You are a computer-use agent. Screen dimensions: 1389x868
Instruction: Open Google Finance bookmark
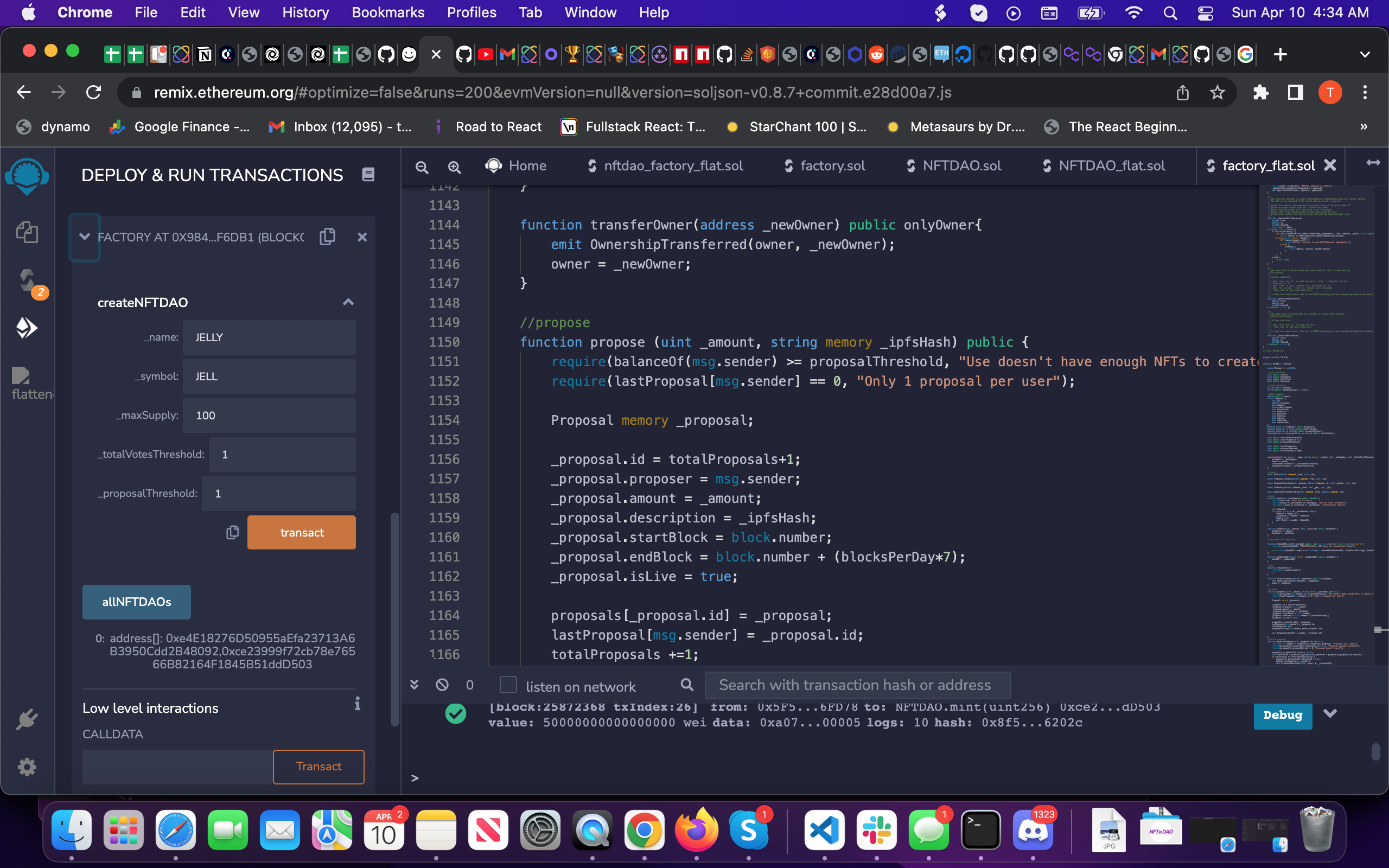click(180, 126)
